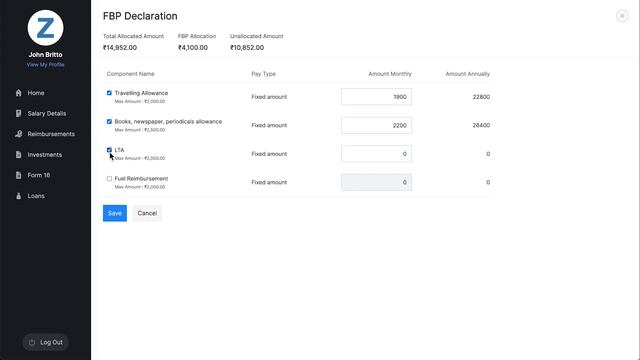The image size is (640, 360).
Task: Click the Amount Annually column header
Action: [467, 74]
